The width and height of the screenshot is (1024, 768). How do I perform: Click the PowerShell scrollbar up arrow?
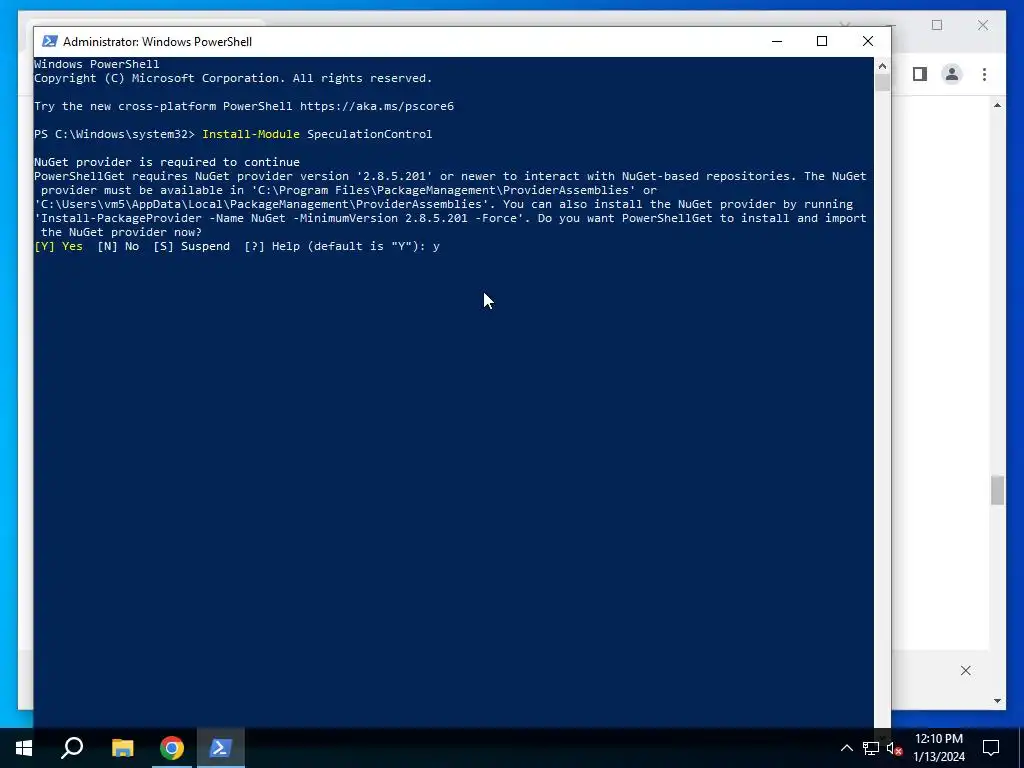click(x=882, y=66)
